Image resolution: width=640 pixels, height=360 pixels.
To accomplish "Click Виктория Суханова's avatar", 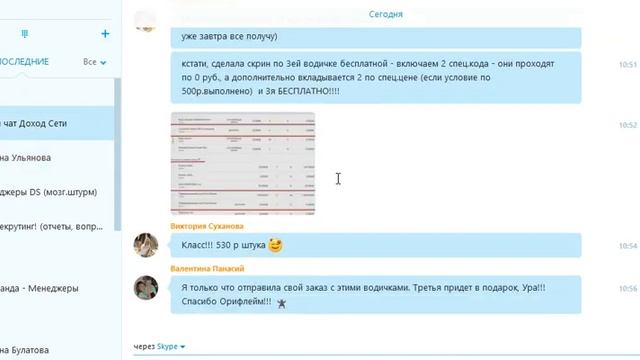I will tap(146, 245).
